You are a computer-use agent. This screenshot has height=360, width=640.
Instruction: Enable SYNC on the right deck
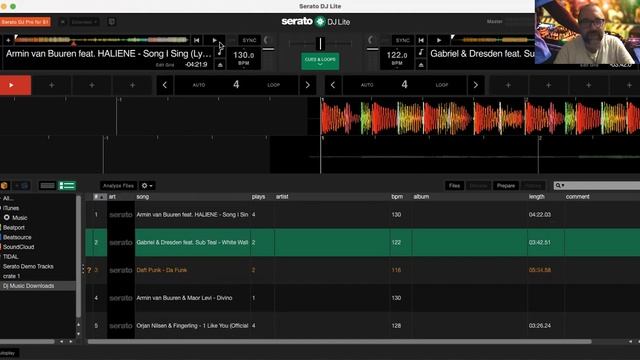click(x=402, y=40)
